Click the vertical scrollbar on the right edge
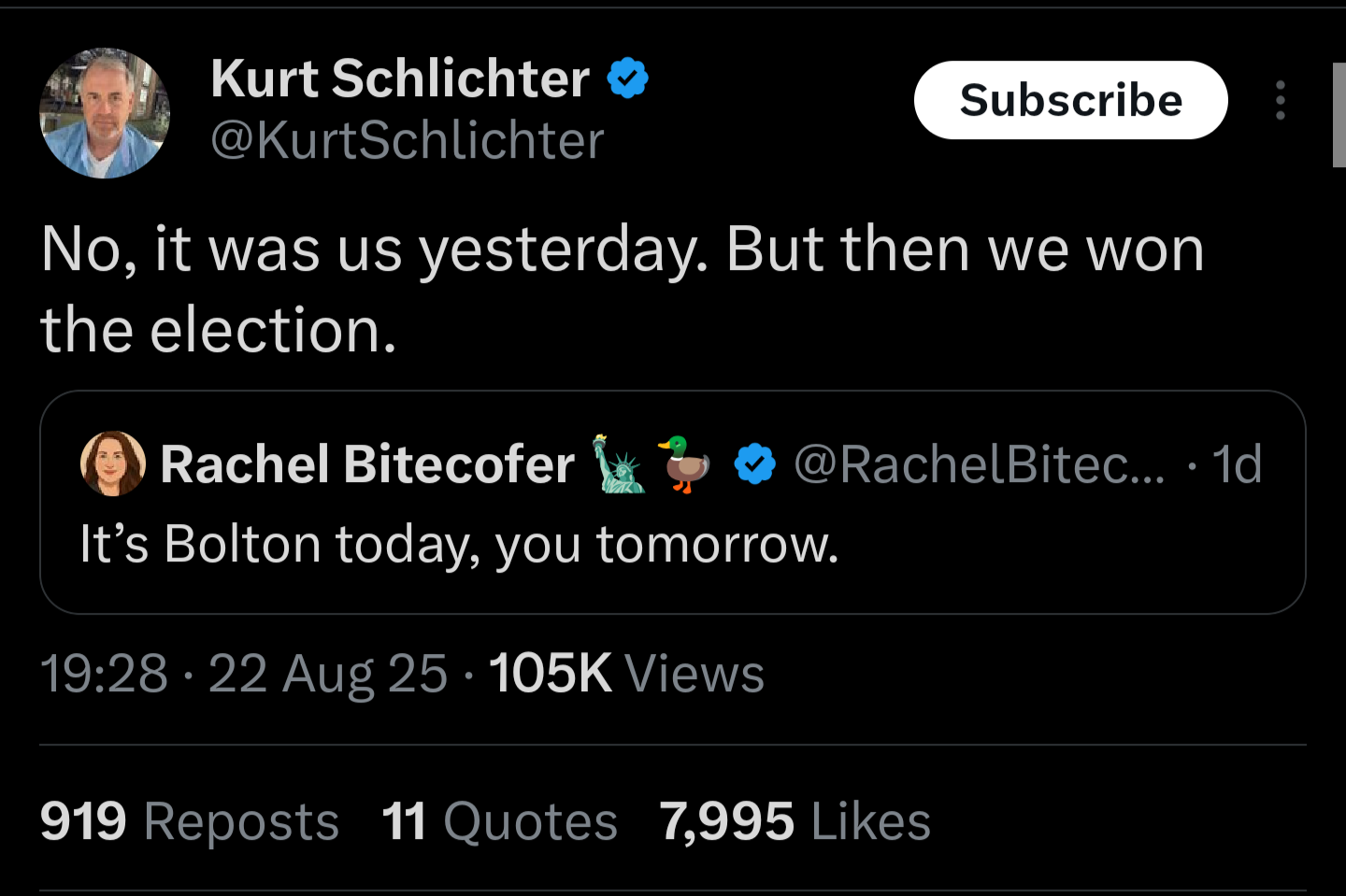 [x=1339, y=114]
